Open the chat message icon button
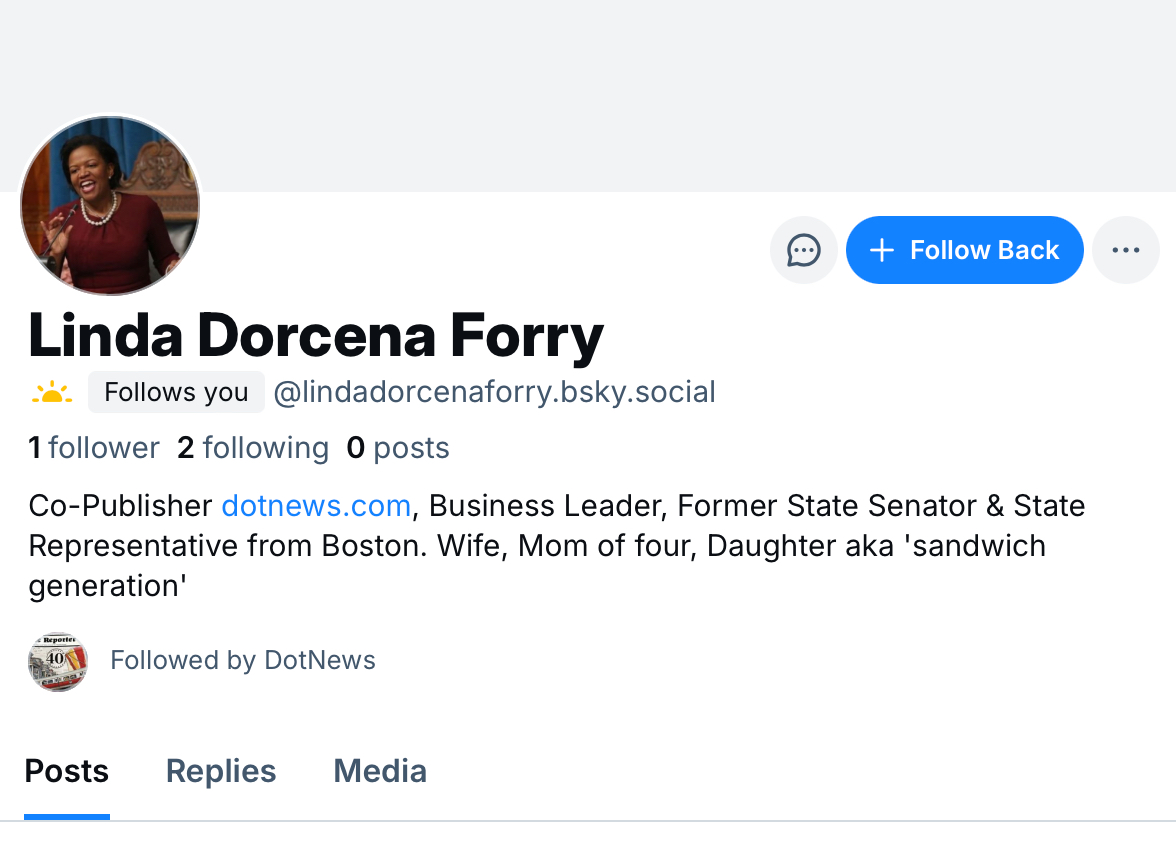The width and height of the screenshot is (1176, 852). click(804, 250)
